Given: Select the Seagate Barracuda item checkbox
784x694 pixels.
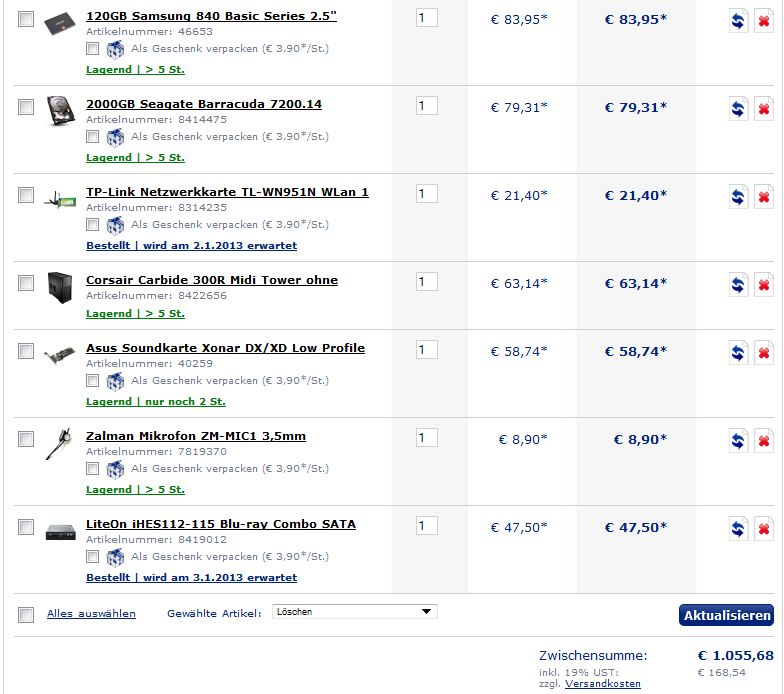Looking at the screenshot, I should (26, 107).
